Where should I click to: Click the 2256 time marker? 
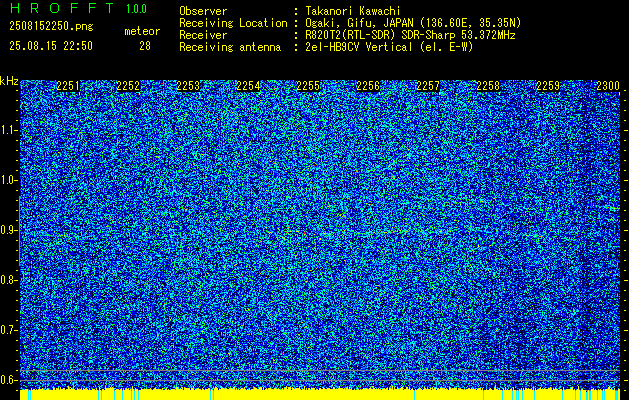[x=368, y=86]
